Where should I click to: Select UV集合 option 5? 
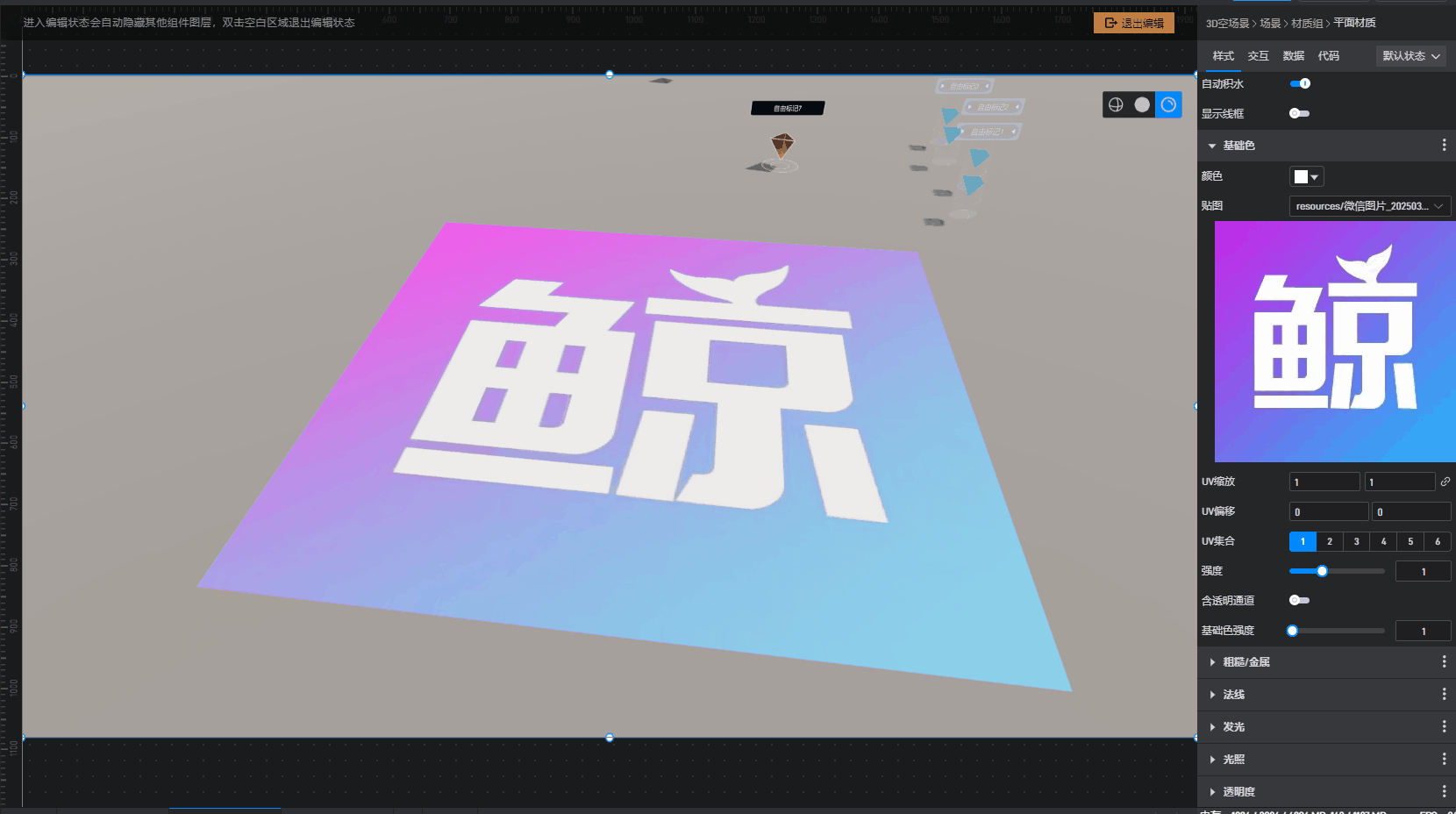pyautogui.click(x=1410, y=541)
